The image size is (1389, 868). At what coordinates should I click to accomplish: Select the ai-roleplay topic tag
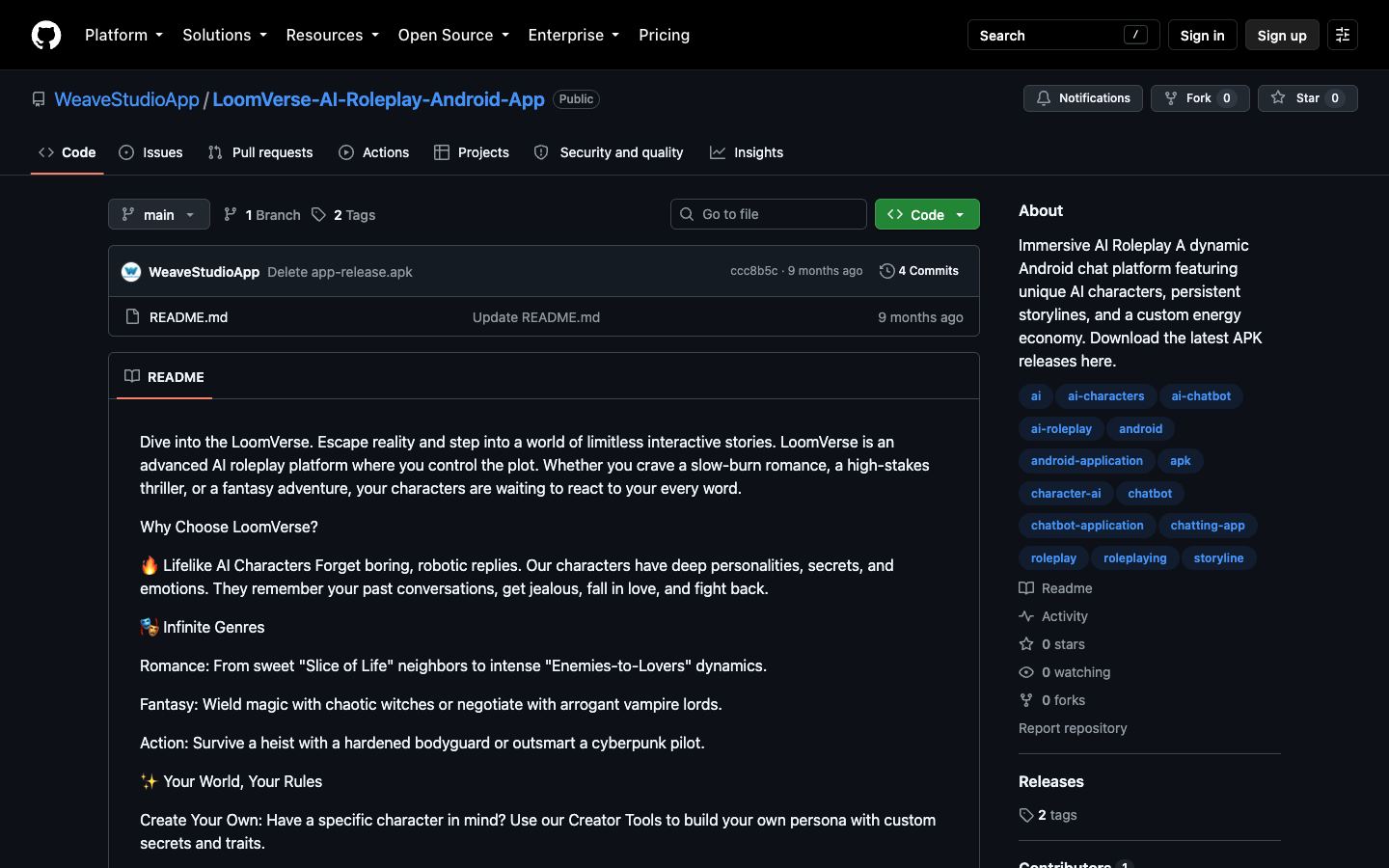(x=1061, y=428)
